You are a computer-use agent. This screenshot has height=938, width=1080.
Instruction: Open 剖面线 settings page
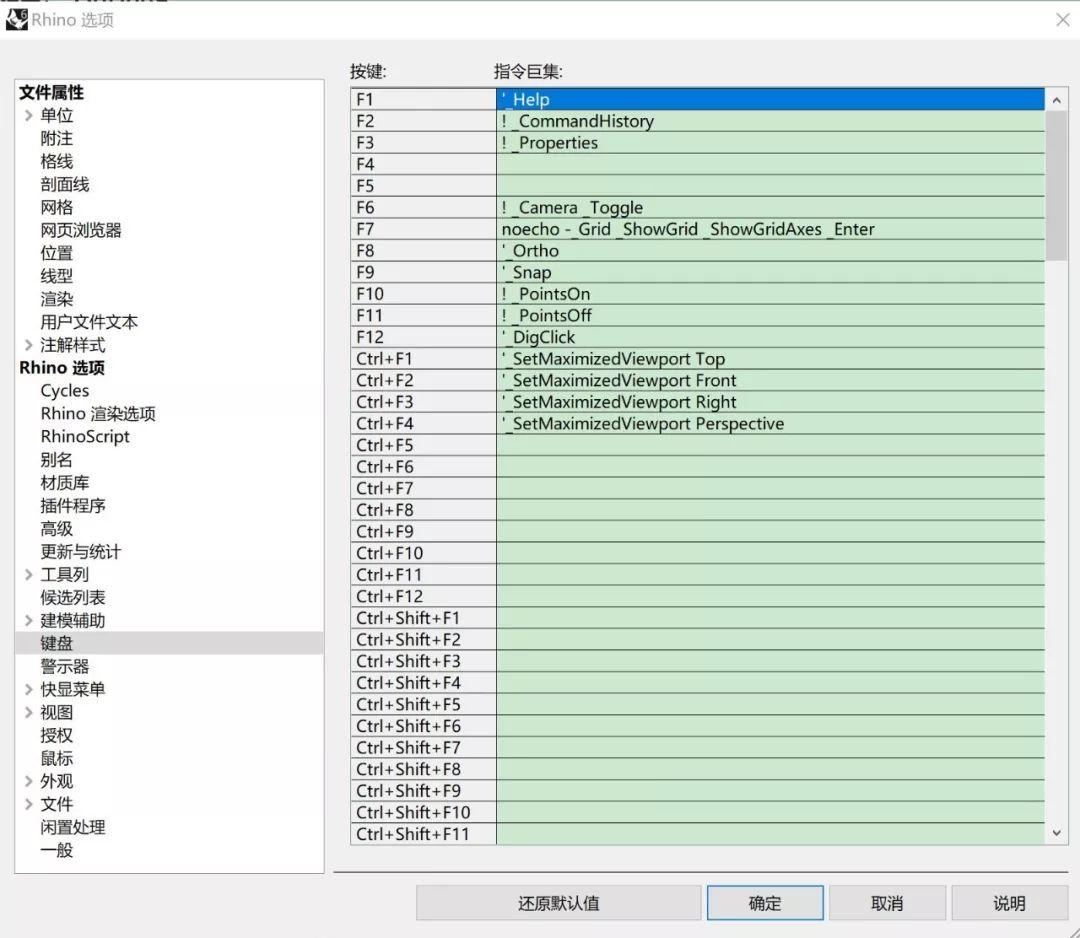click(x=65, y=185)
